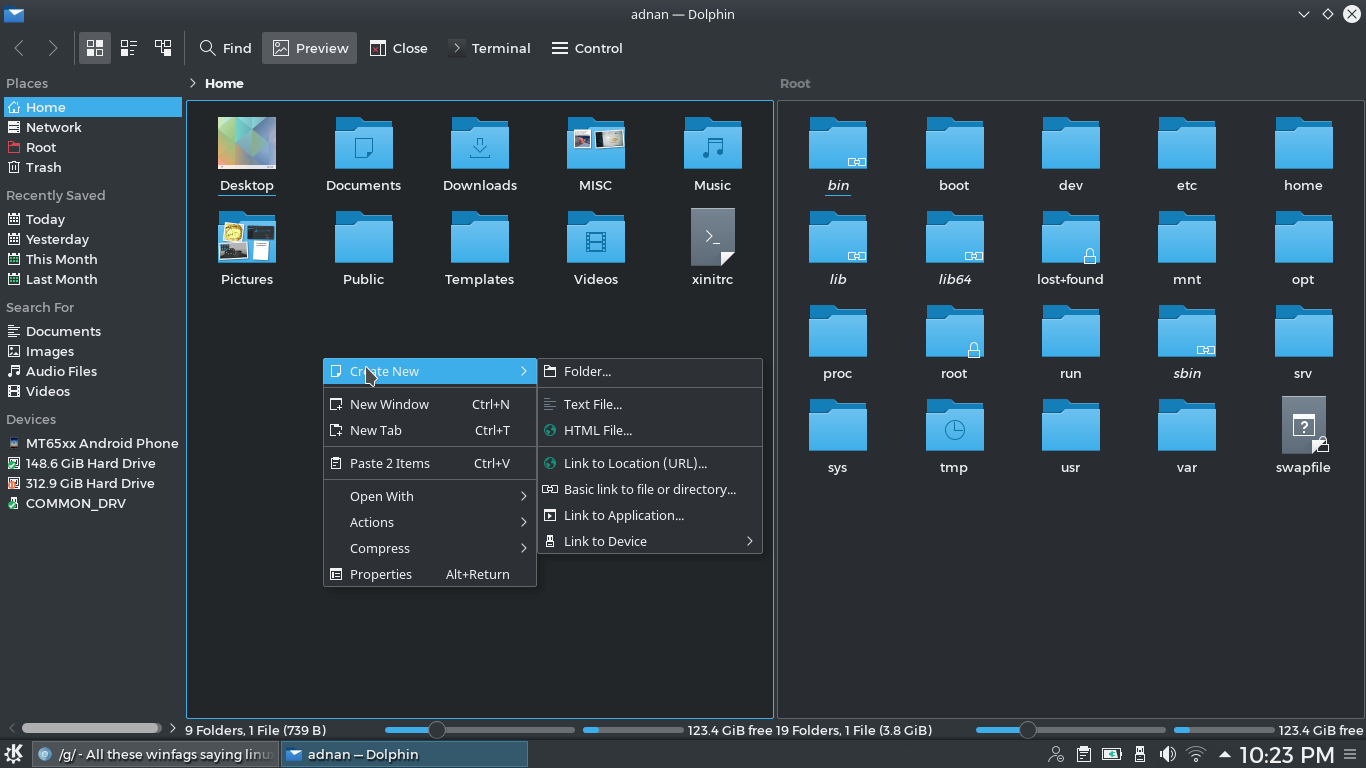The width and height of the screenshot is (1366, 768).
Task: Open COMMON_DRV device
Action: pyautogui.click(x=92, y=503)
